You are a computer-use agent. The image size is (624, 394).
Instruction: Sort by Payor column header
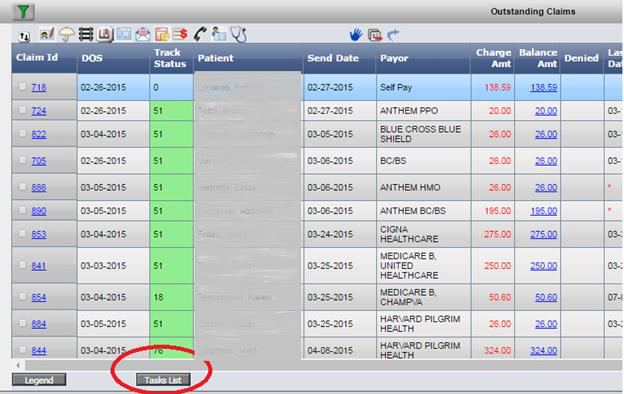point(394,58)
